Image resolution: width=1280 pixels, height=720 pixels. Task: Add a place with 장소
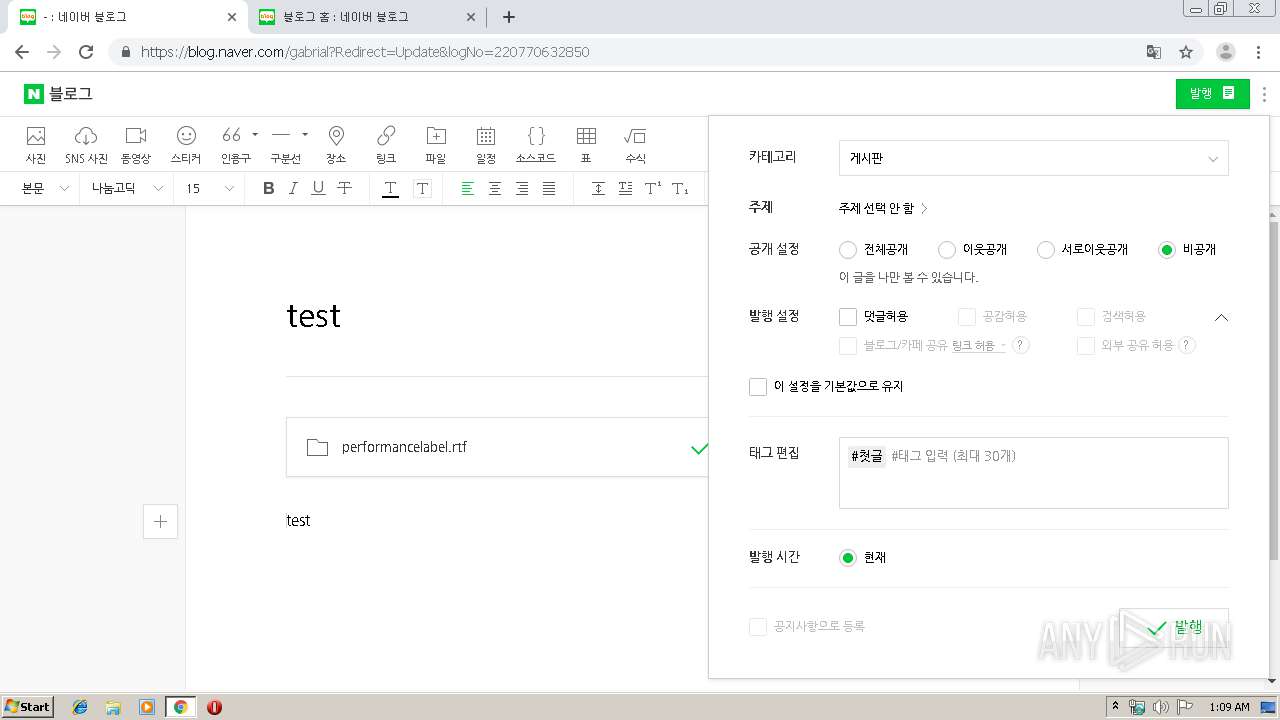click(336, 145)
